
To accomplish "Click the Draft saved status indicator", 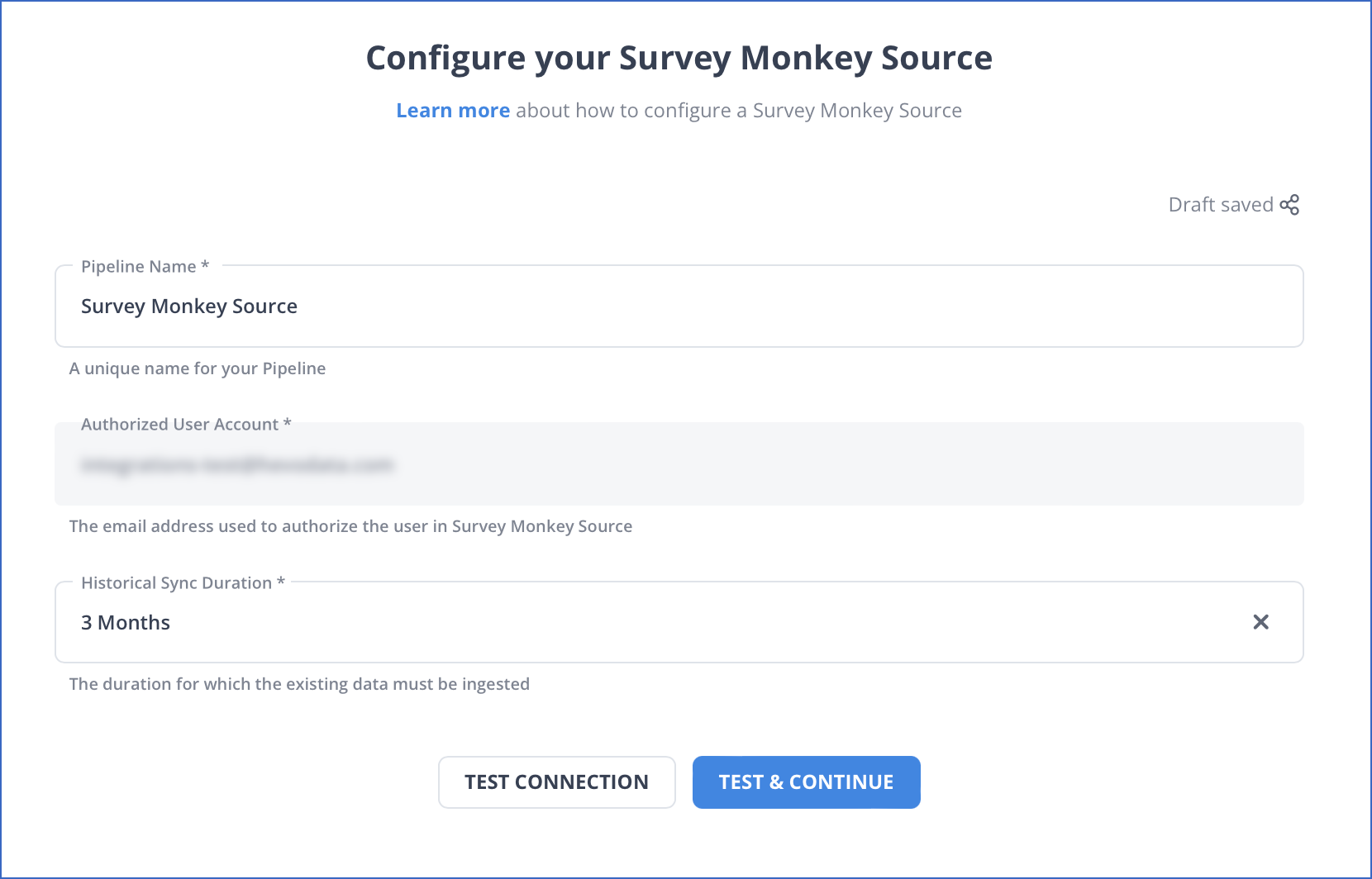I will pos(1221,204).
